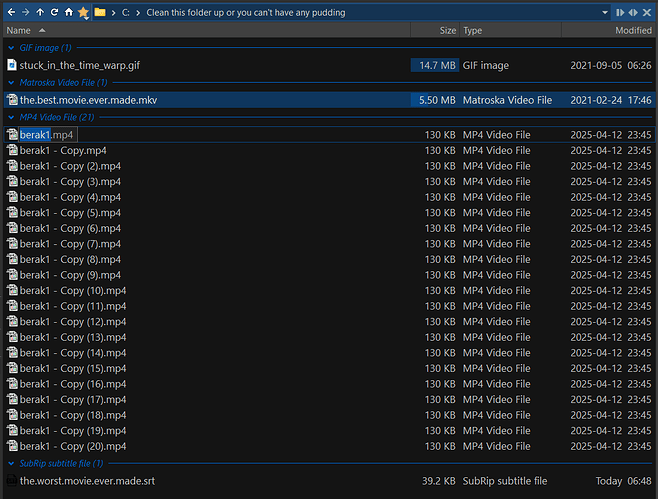
Task: Click the Forward navigation arrow
Action: 25,12
